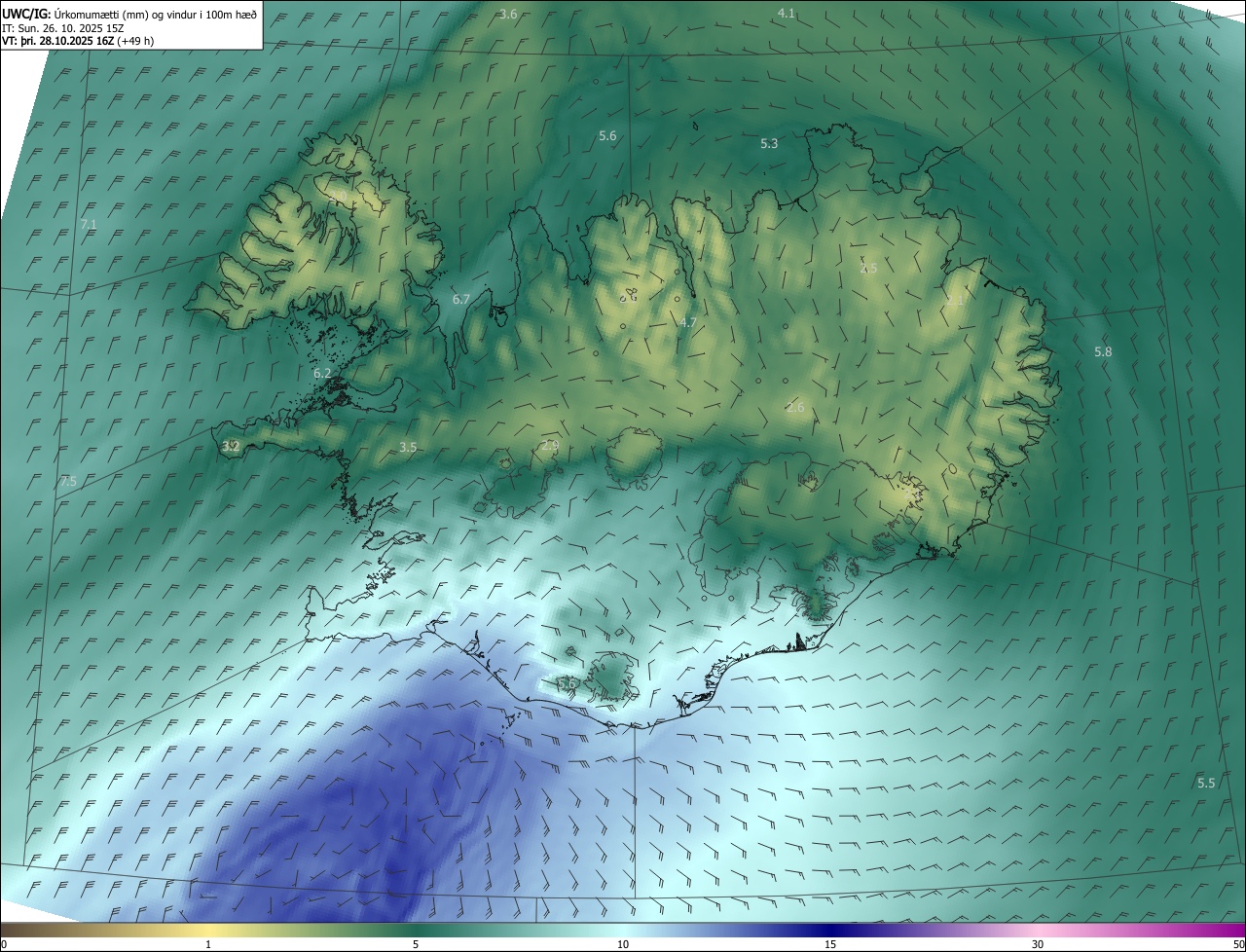This screenshot has width=1246, height=952.
Task: Select the 2.0 value in the Westfjords
Action: [x=338, y=198]
